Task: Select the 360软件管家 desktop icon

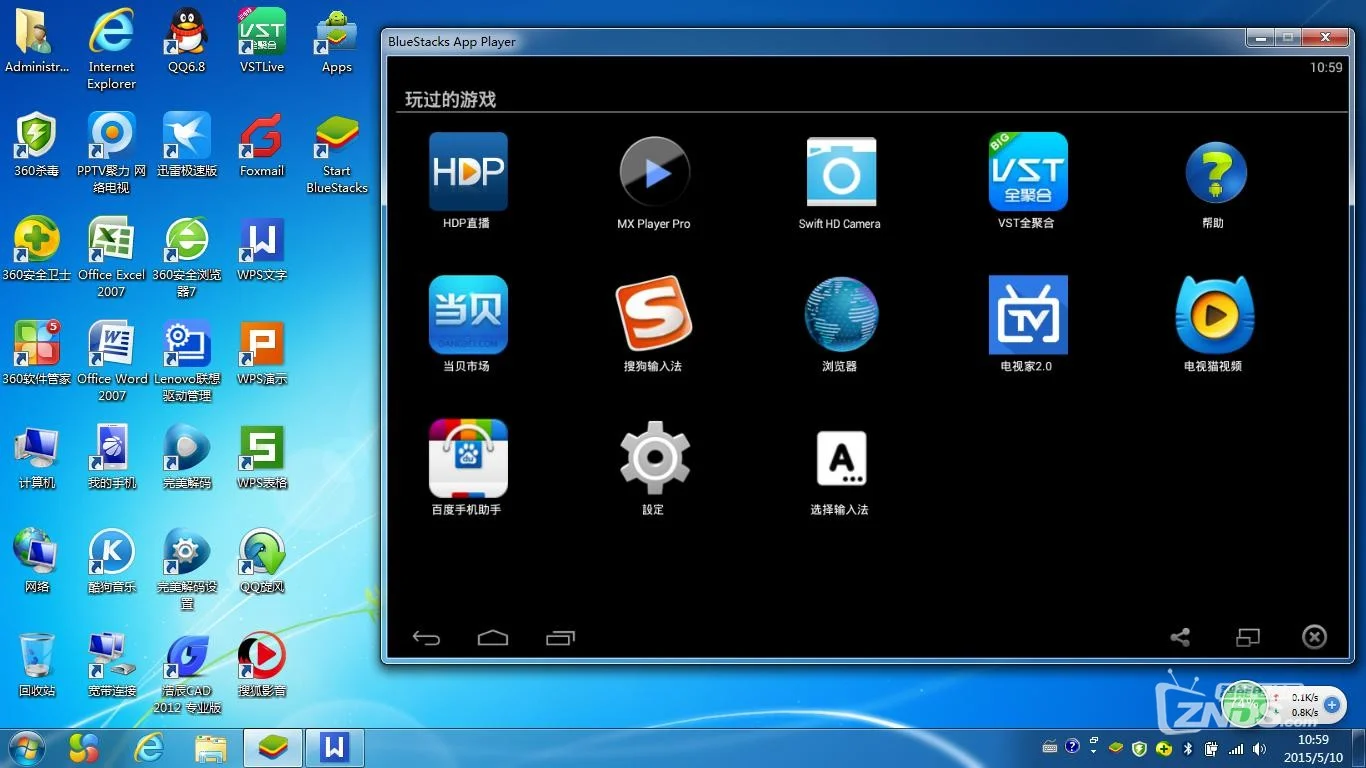Action: [x=37, y=352]
